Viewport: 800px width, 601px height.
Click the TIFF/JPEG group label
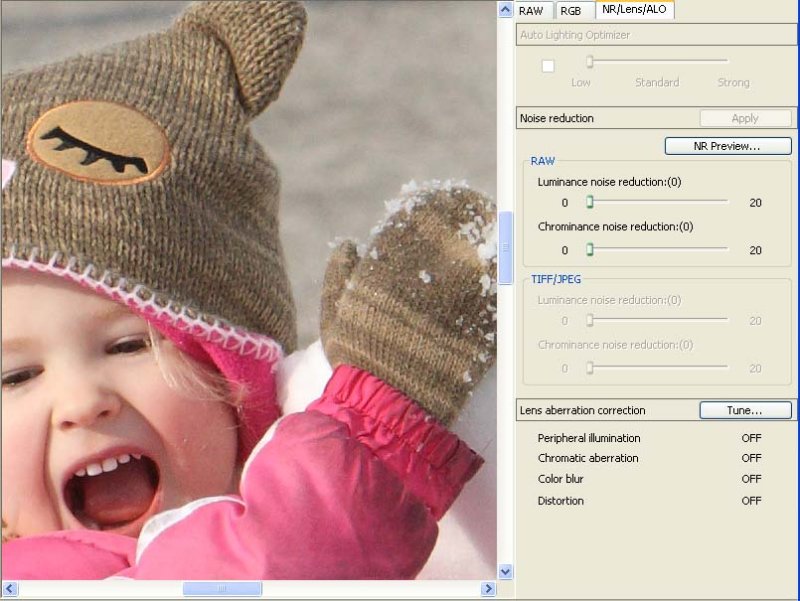click(556, 279)
